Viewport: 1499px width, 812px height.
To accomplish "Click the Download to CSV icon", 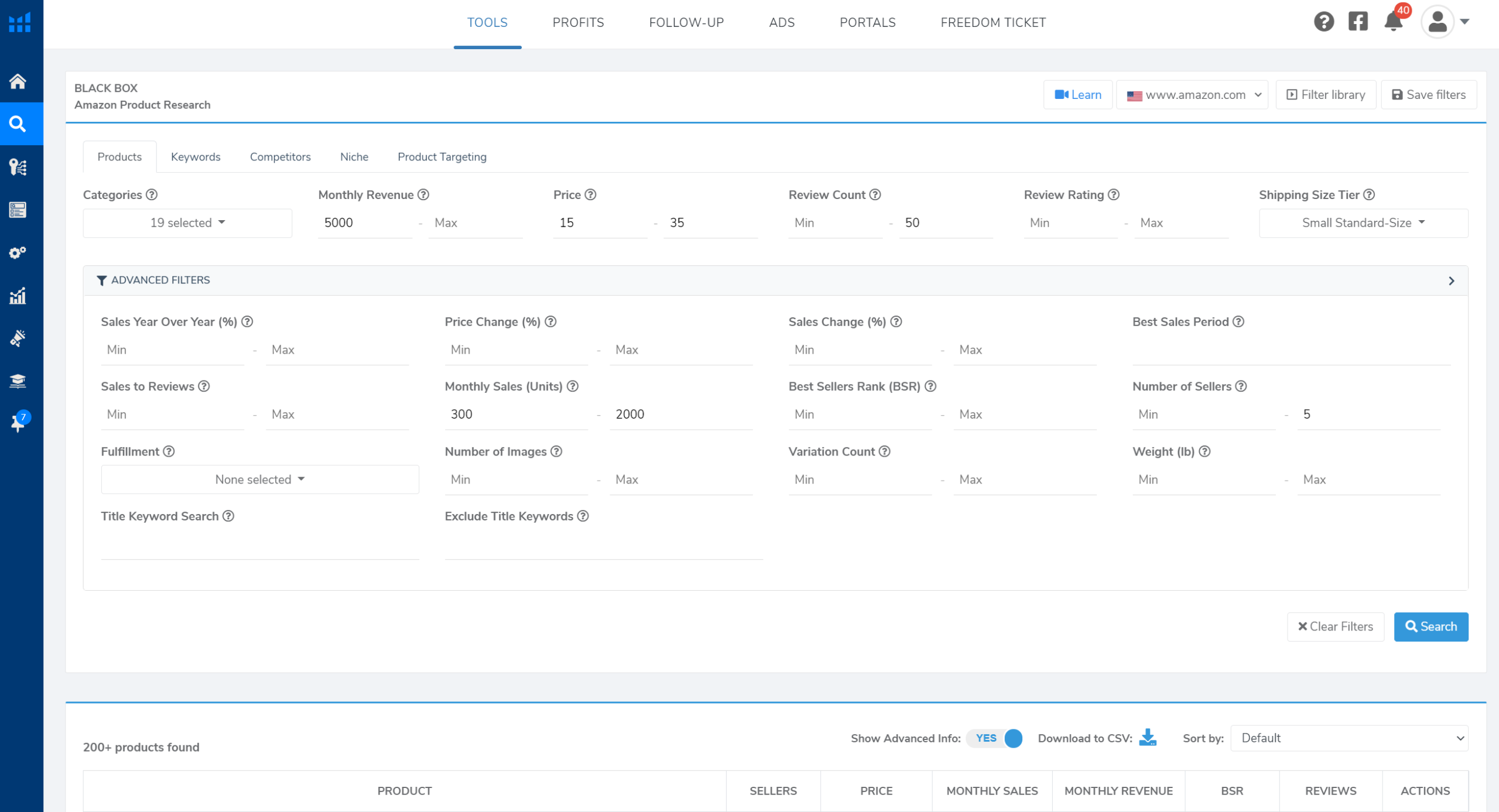I will pos(1148,738).
